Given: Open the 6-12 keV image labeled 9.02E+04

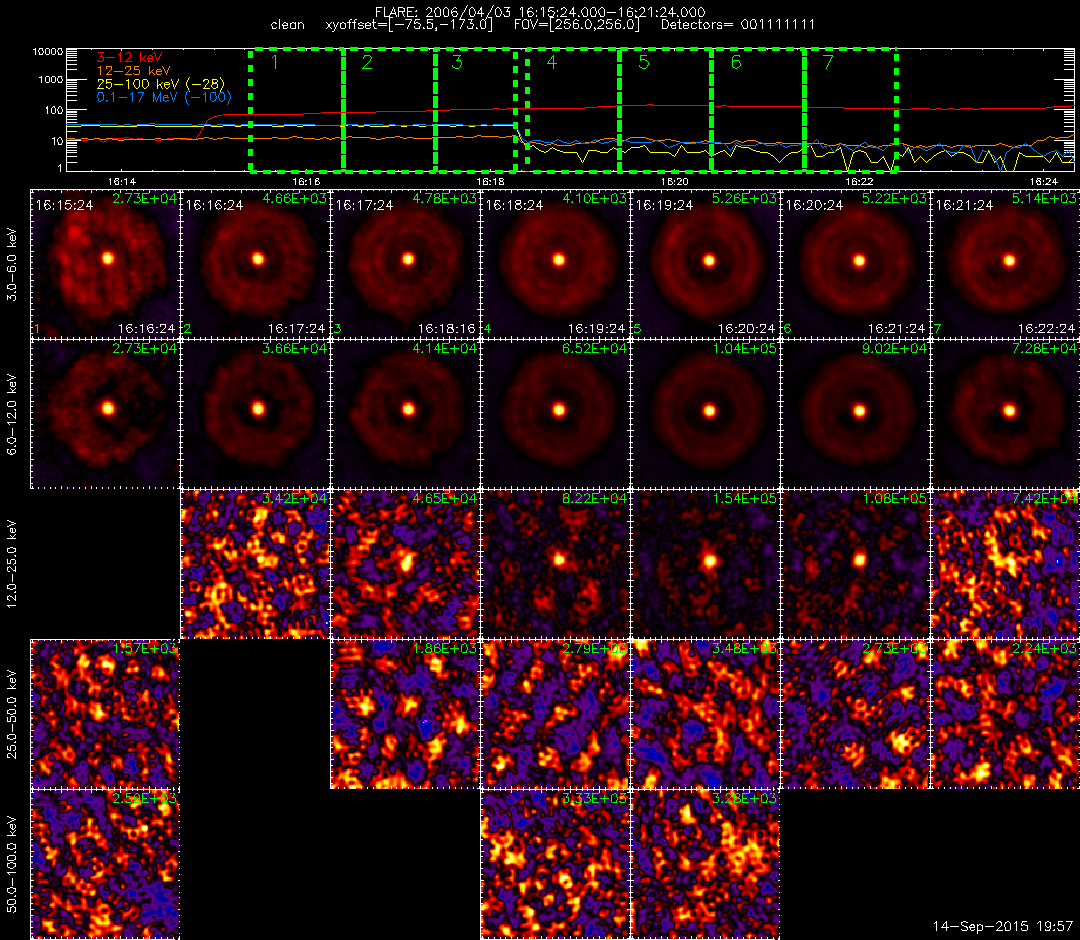Looking at the screenshot, I should 855,415.
